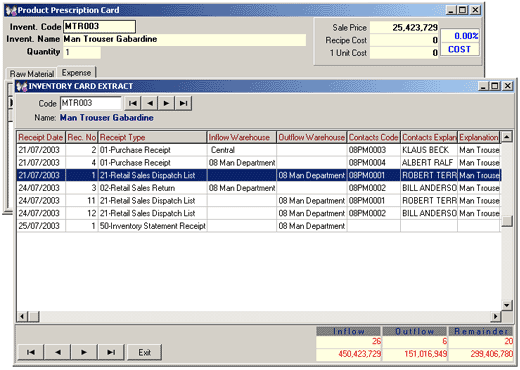Click the Code field containing MTR003 in Inventory Card Extract
The image size is (520, 370).
click(91, 103)
